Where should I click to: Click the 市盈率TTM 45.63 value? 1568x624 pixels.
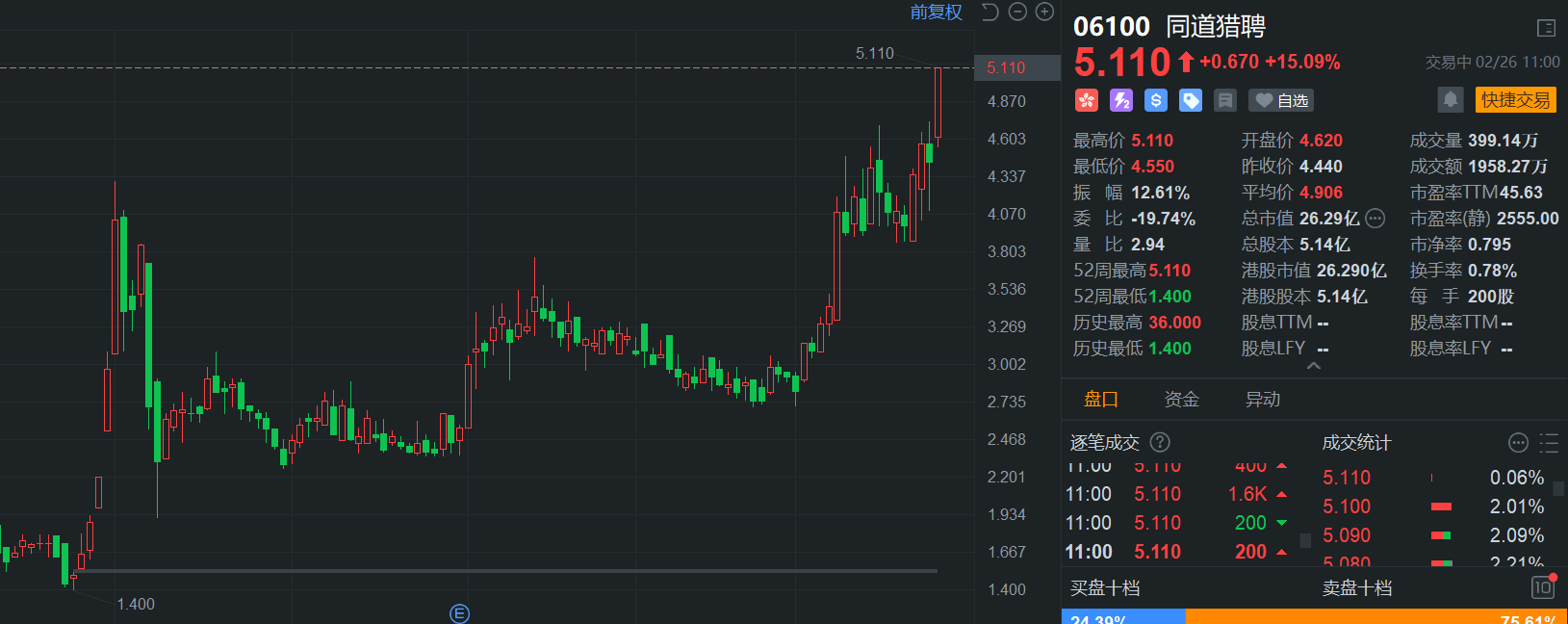[x=1521, y=193]
